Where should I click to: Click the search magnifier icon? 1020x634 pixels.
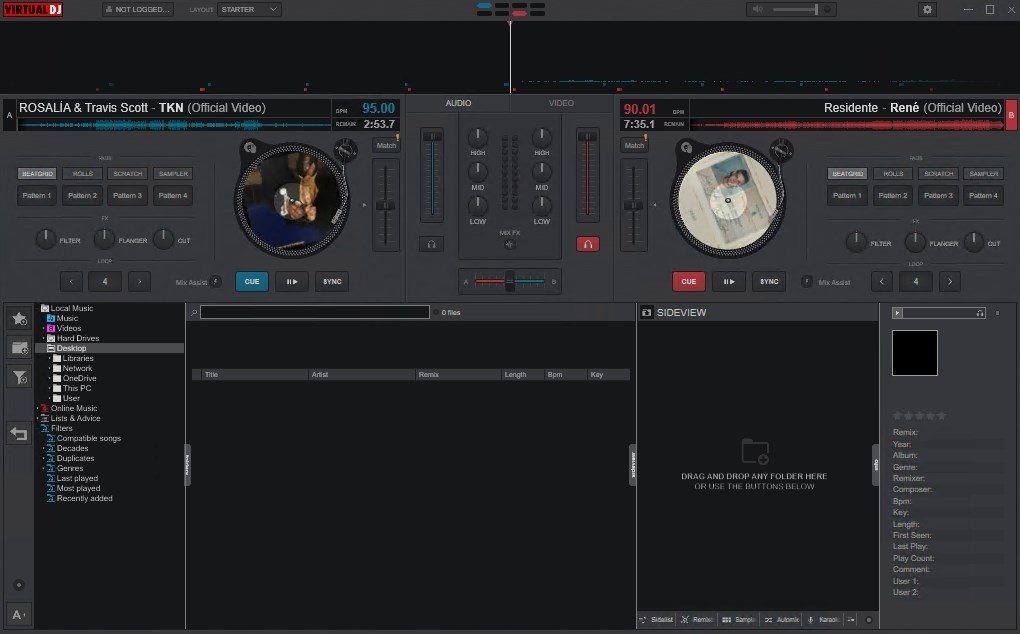click(x=194, y=313)
